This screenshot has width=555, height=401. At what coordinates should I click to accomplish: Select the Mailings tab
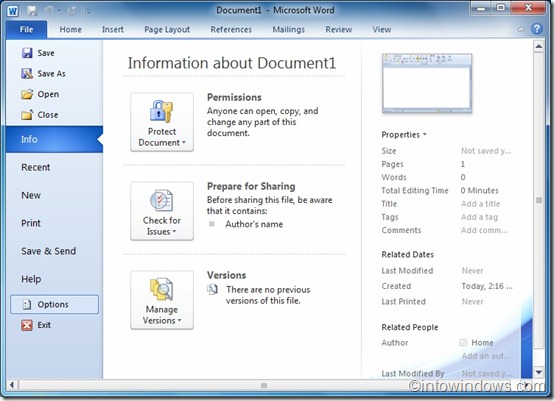288,29
